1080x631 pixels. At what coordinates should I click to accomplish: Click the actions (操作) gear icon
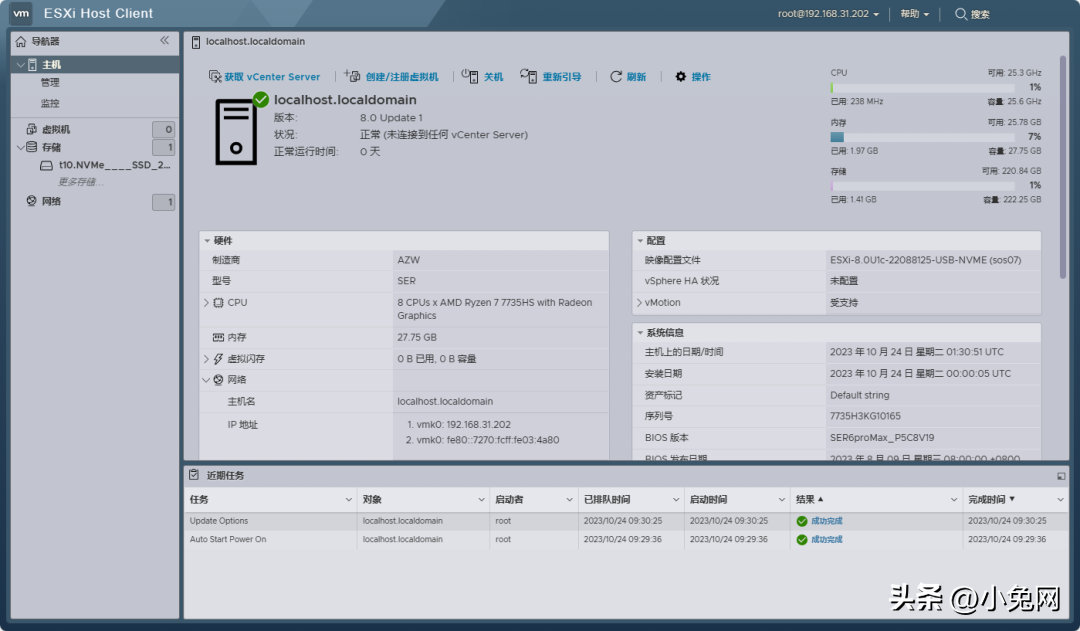pyautogui.click(x=681, y=76)
